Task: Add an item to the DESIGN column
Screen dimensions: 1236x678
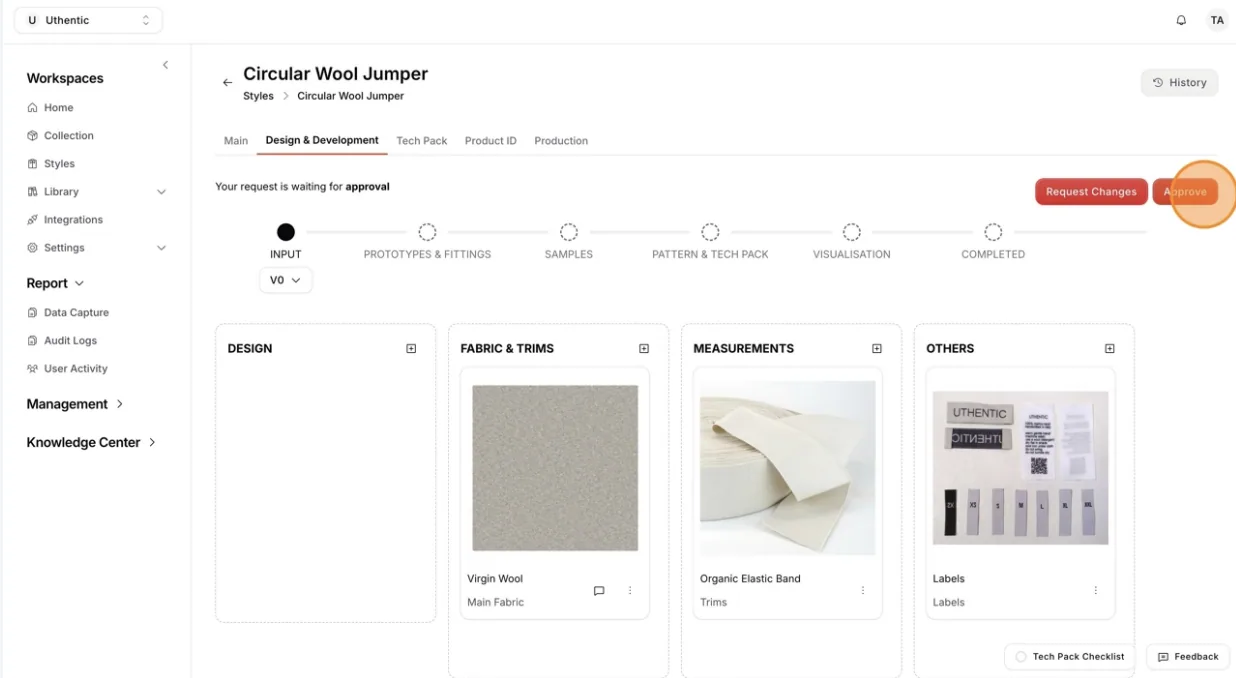Action: pyautogui.click(x=411, y=349)
